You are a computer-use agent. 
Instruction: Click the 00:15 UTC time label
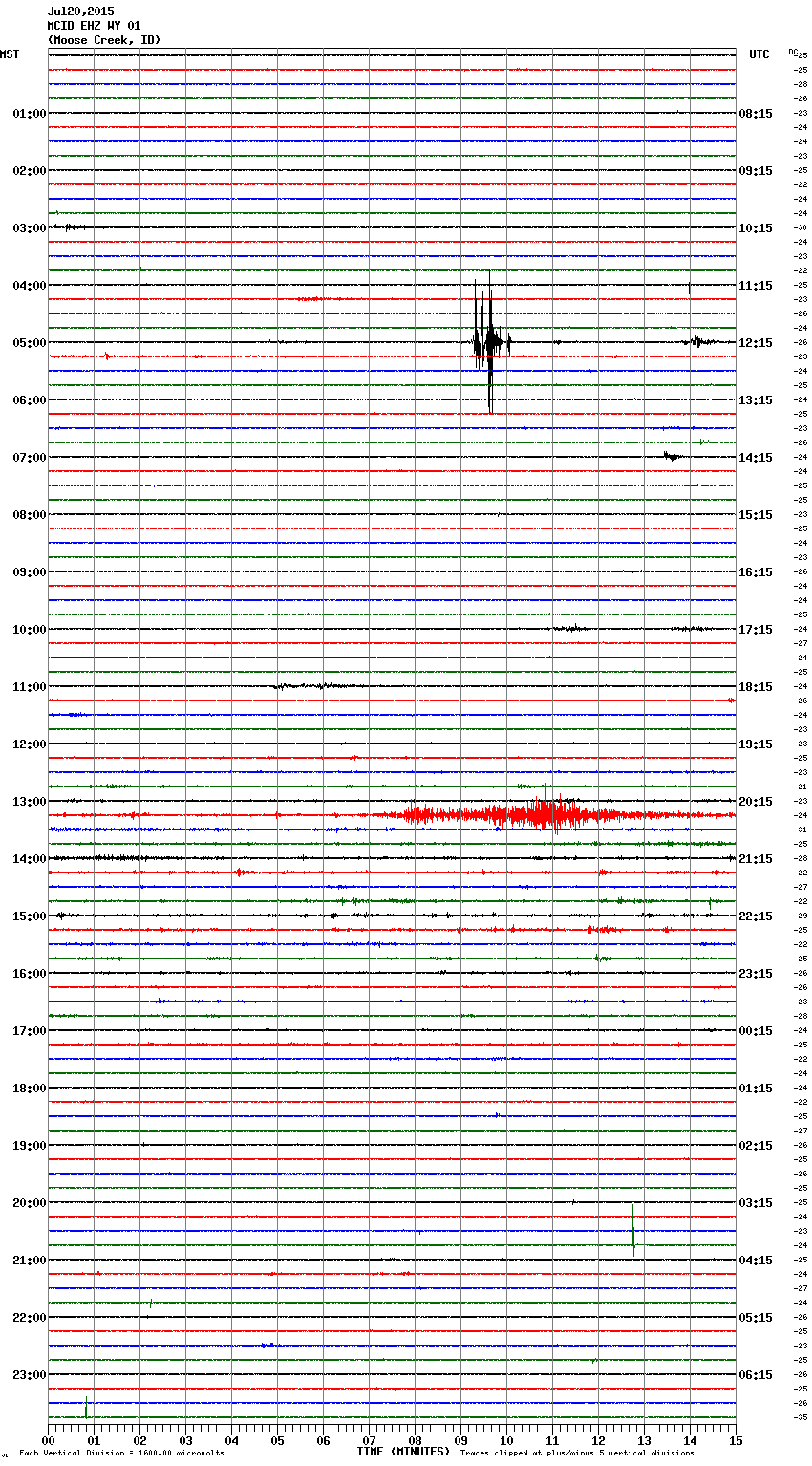pyautogui.click(x=756, y=1031)
